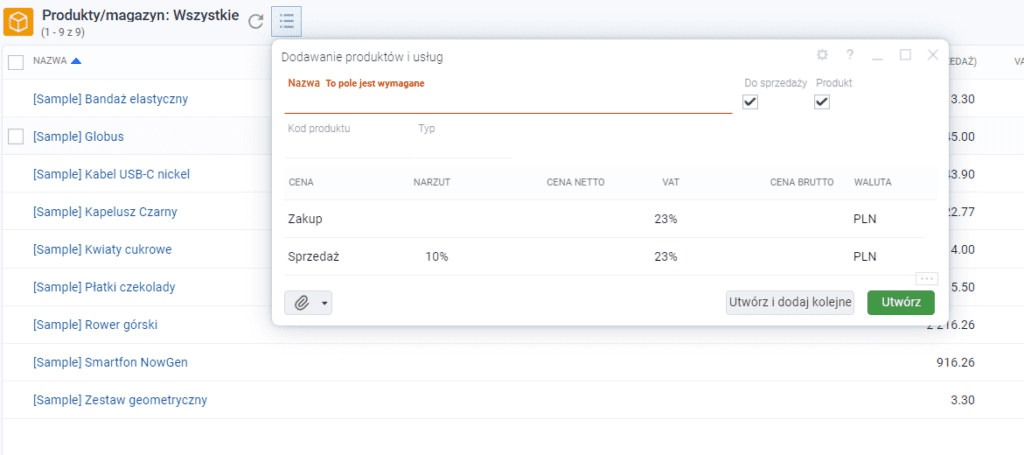Uncheck the Produkt checkbox
The height and width of the screenshot is (455, 1024).
click(x=822, y=102)
